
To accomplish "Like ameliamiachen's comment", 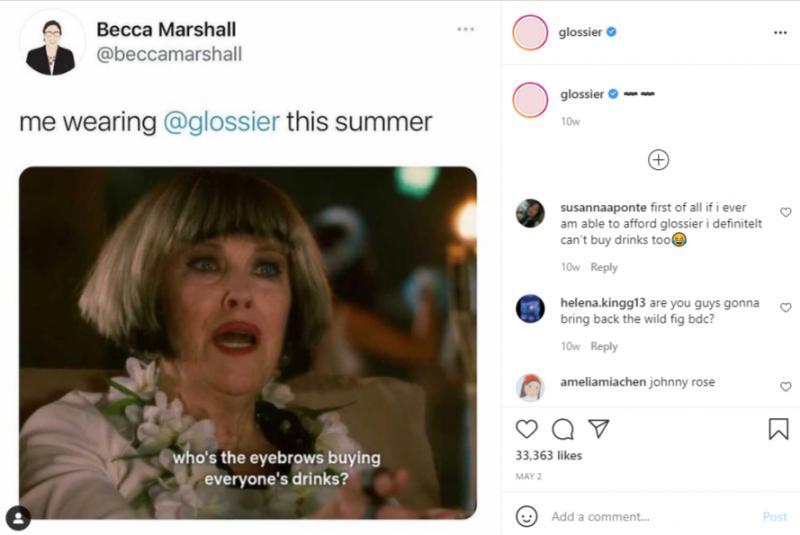I will point(785,386).
